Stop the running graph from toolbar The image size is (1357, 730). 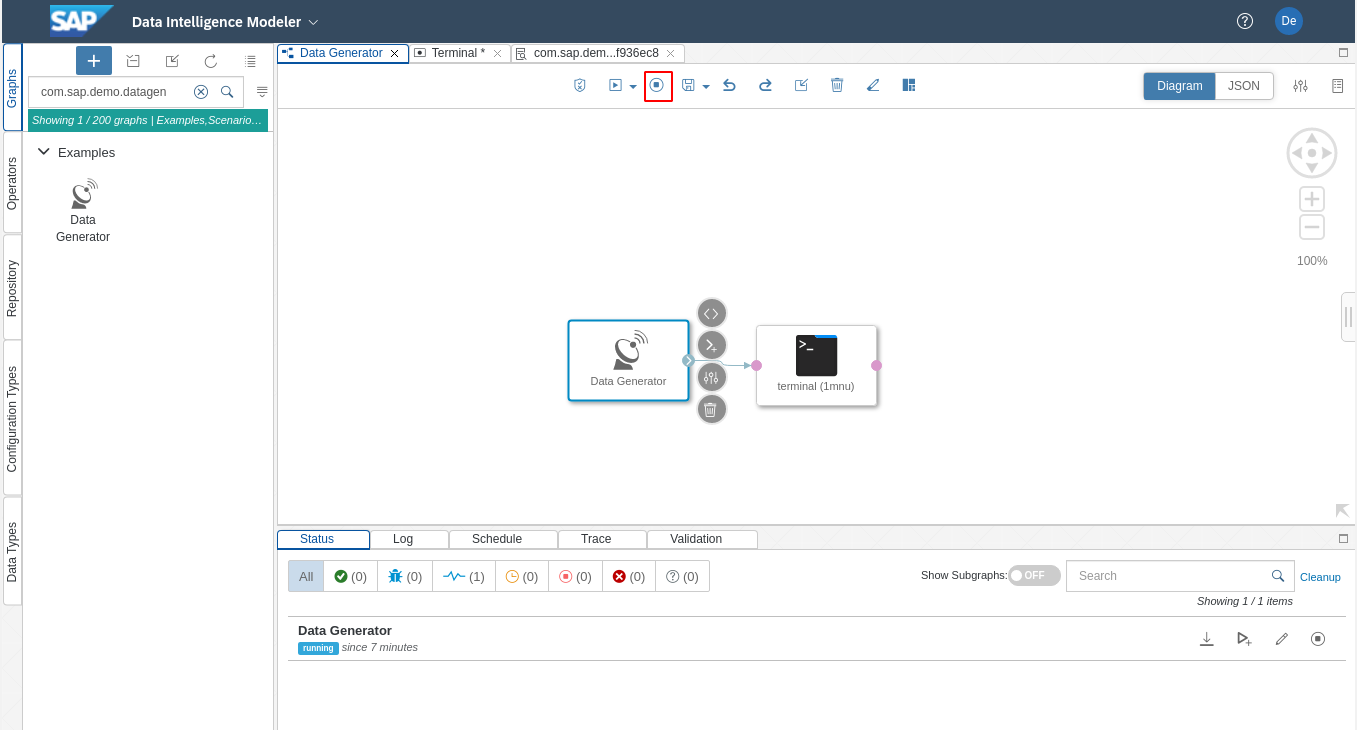657,86
